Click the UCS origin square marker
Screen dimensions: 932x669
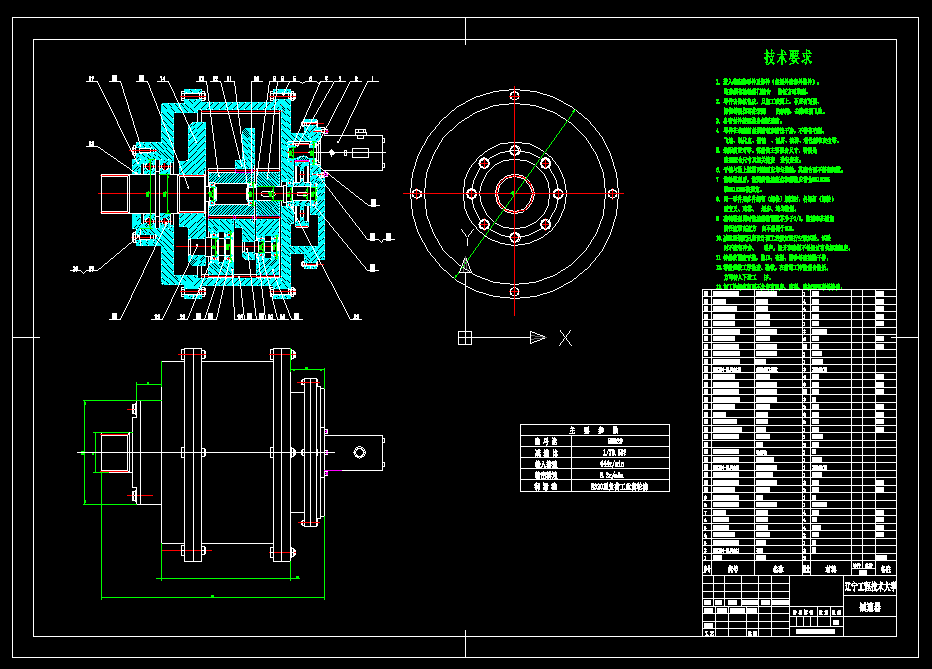465,338
